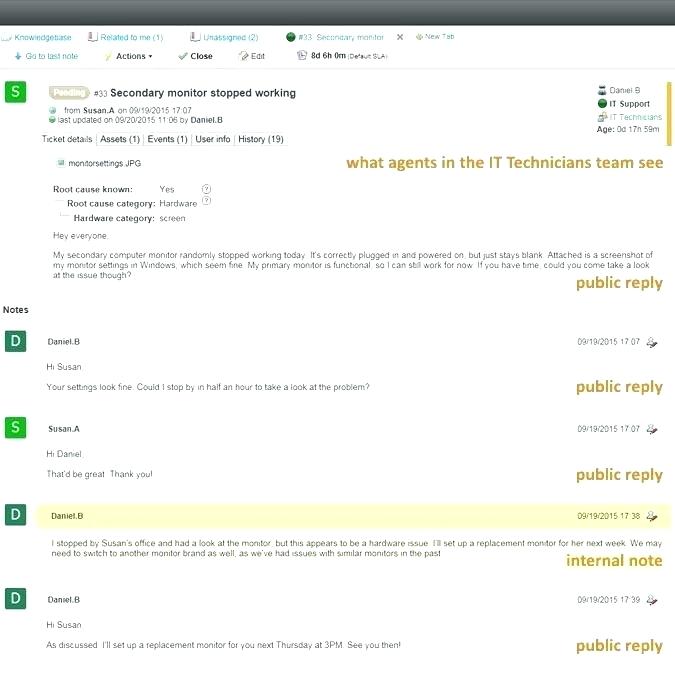Screen dimensions: 675x675
Task: Select the History (19) tab
Action: coord(260,139)
